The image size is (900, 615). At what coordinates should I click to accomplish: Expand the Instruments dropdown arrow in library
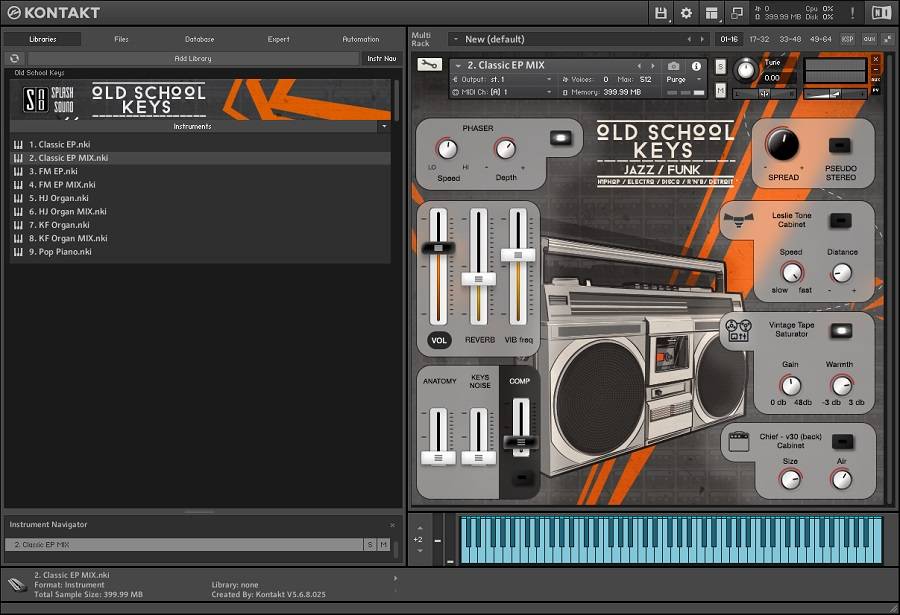click(x=384, y=127)
